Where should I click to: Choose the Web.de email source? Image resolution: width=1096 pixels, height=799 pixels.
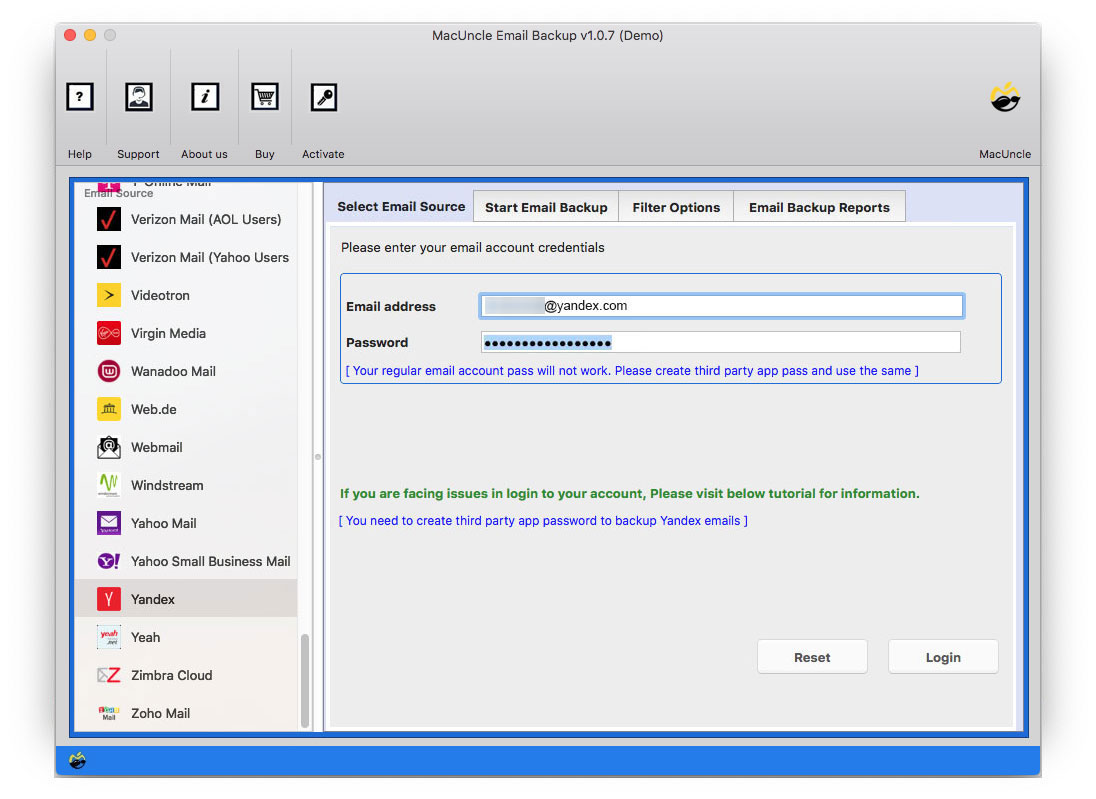pos(108,409)
